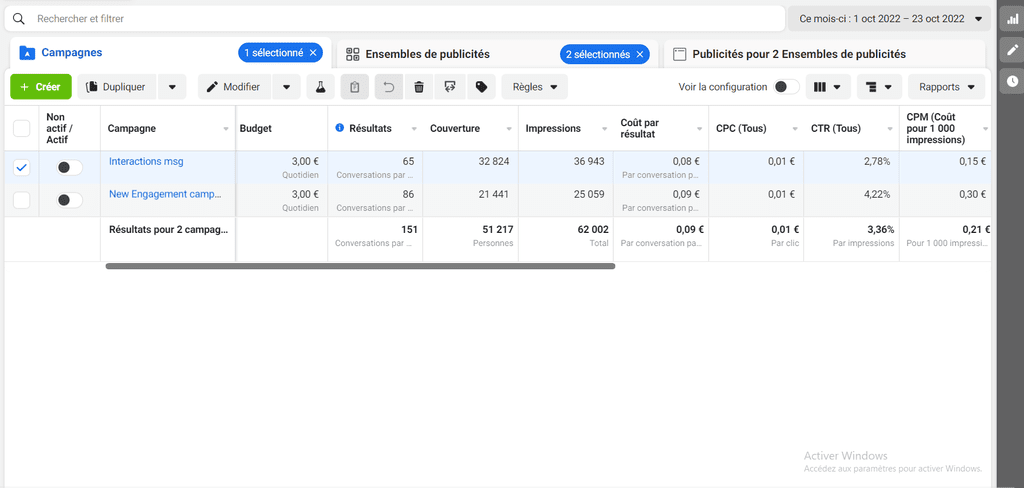The width and height of the screenshot is (1024, 488).
Task: Open the Campagne column sort arrow
Action: pos(226,129)
